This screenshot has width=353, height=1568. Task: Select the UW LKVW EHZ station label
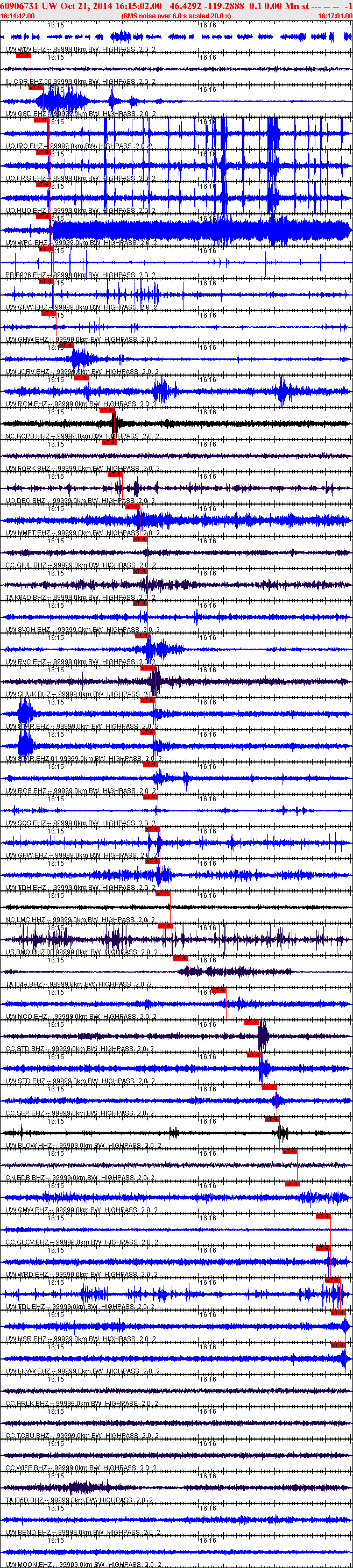point(82,1372)
